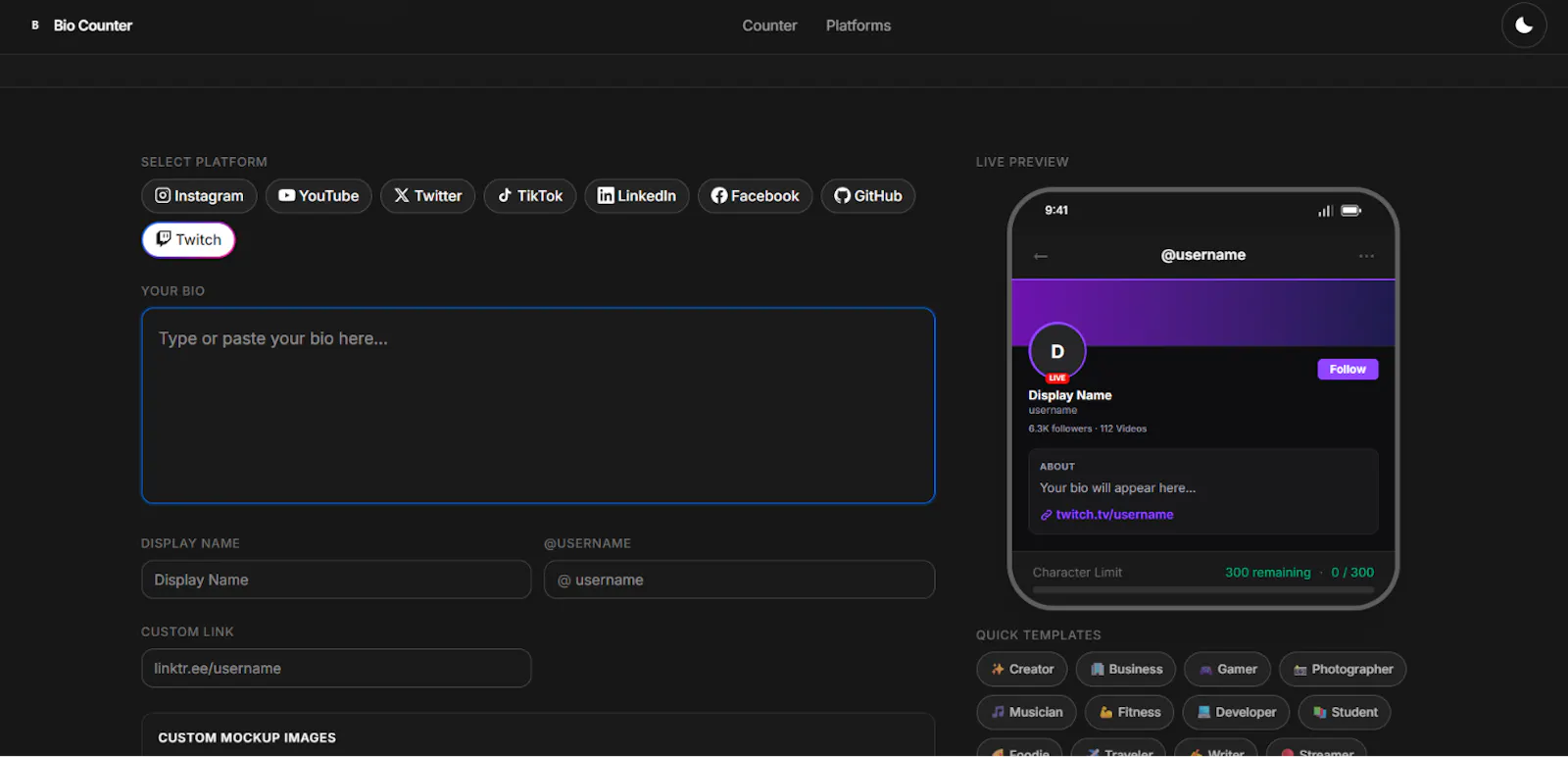Open the Platforms nav item

point(858,25)
